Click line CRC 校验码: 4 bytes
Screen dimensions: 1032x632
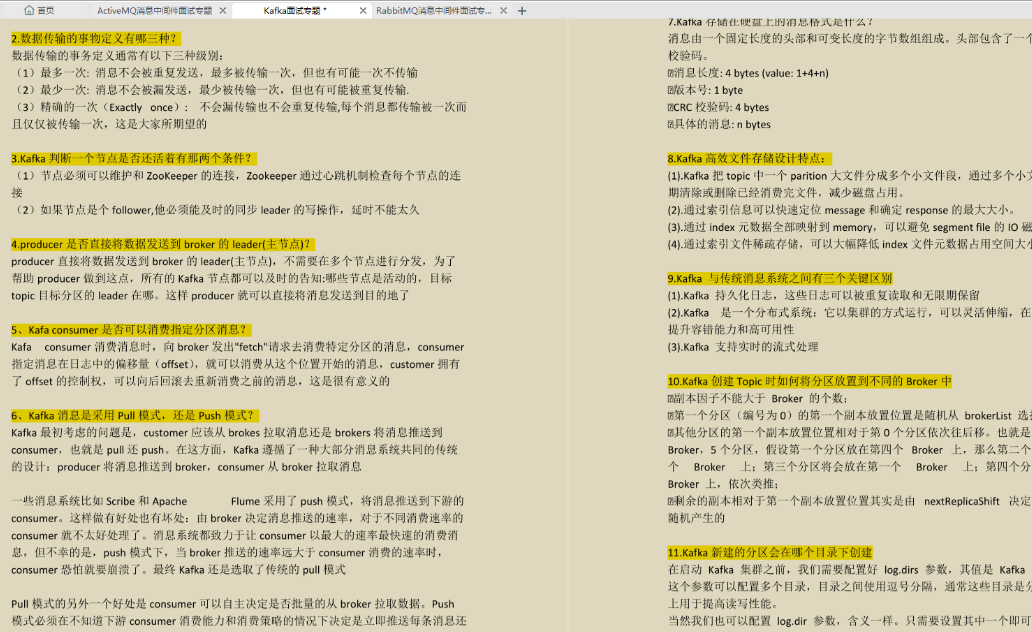point(718,107)
